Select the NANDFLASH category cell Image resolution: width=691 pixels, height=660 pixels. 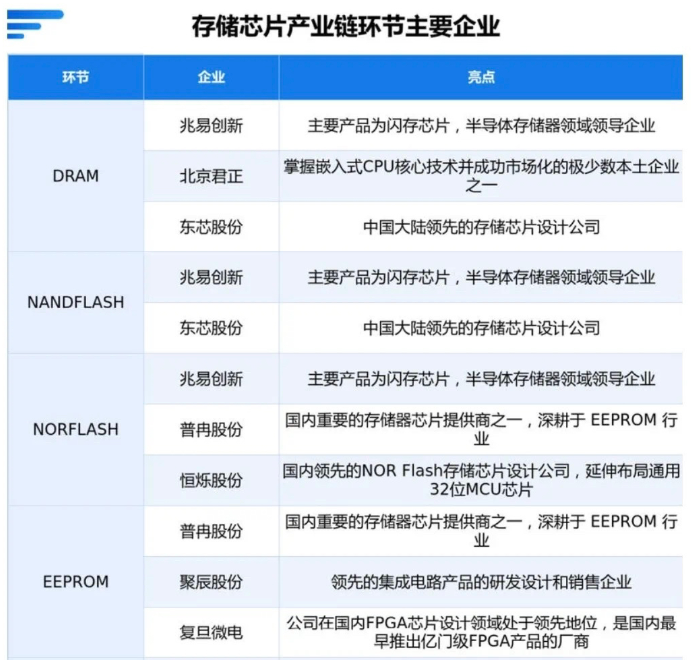point(76,302)
